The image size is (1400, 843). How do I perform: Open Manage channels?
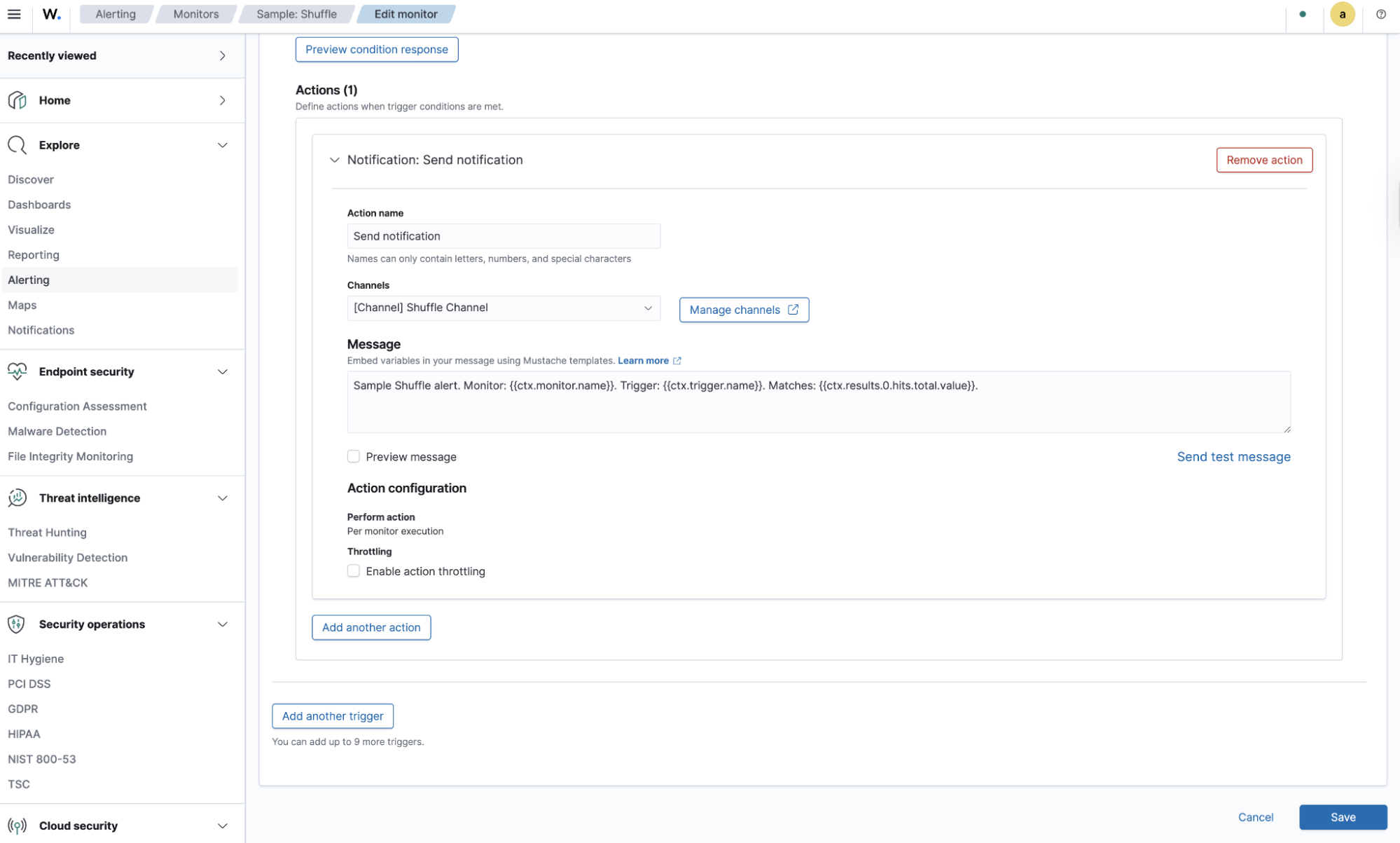click(744, 310)
